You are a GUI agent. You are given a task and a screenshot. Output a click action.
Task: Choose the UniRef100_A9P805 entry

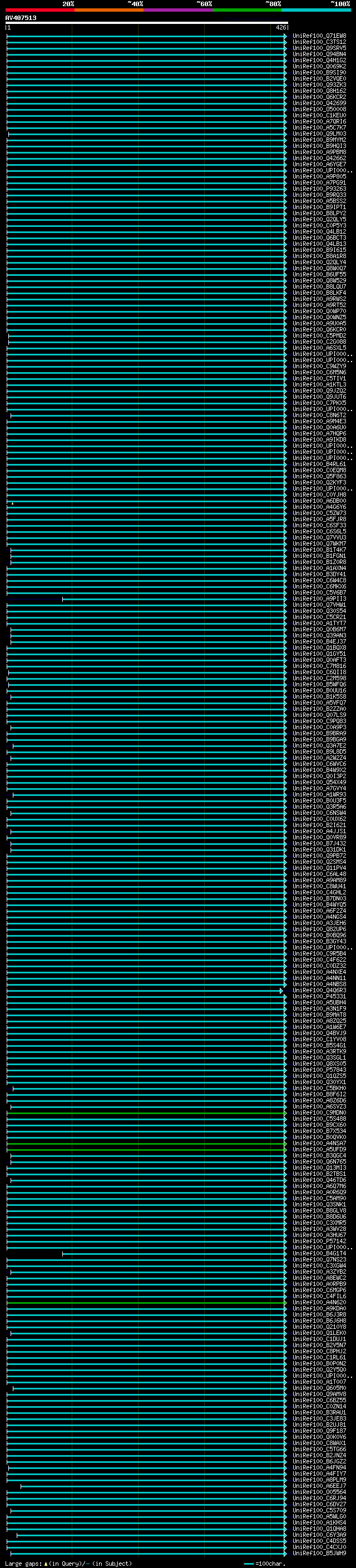coord(319,176)
